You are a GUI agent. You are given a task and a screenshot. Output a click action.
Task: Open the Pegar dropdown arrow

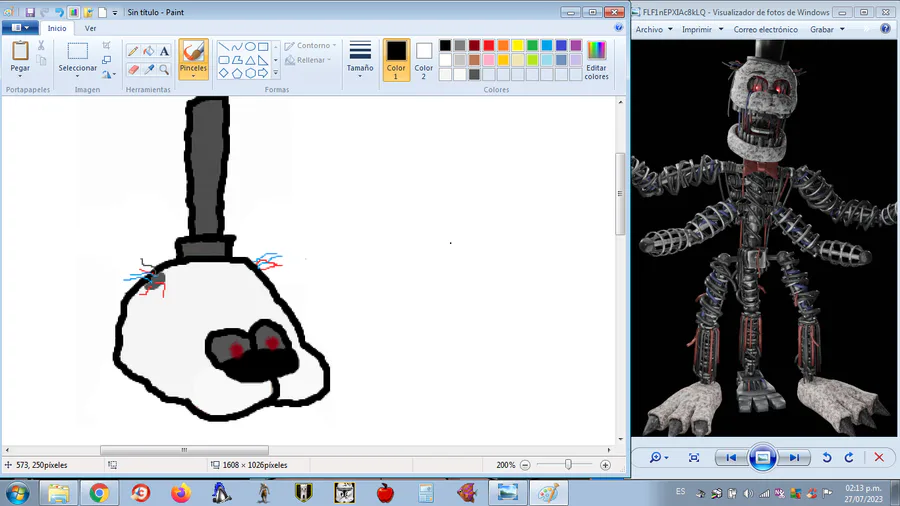click(x=20, y=76)
